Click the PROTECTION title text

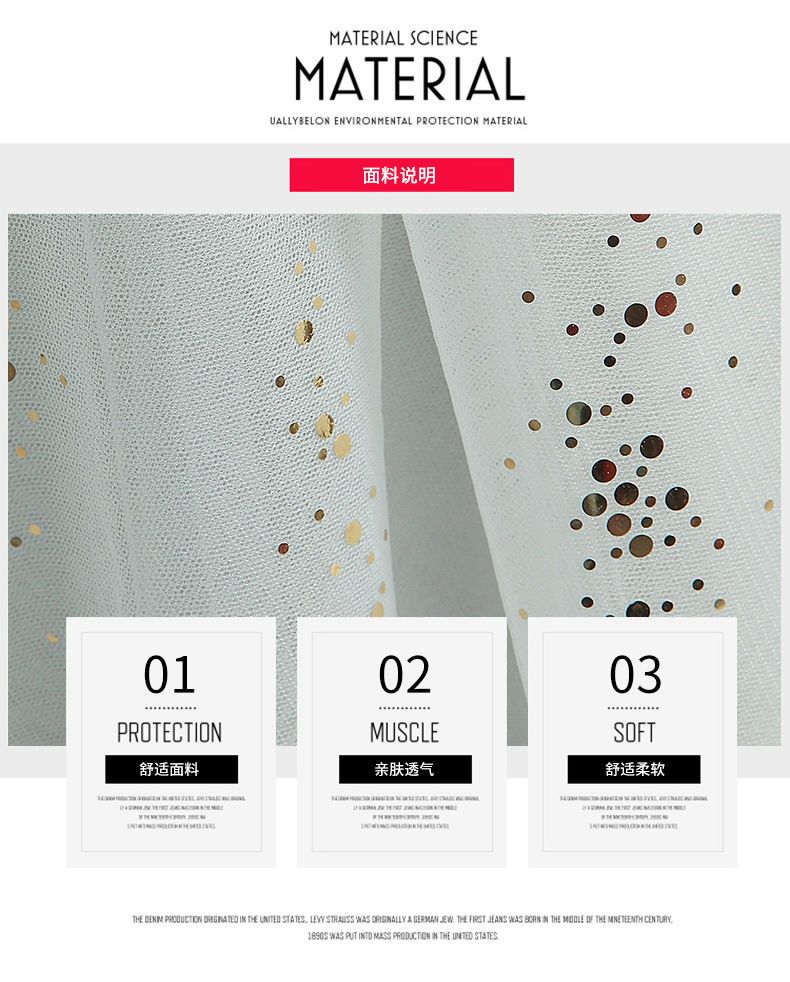pyautogui.click(x=170, y=732)
